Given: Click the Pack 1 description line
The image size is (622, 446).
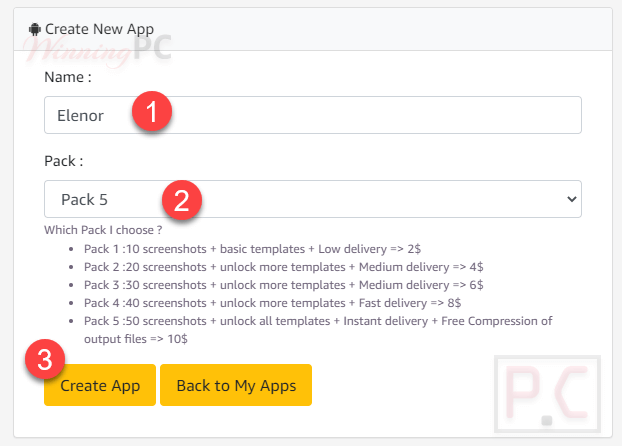Looking at the screenshot, I should [x=252, y=249].
